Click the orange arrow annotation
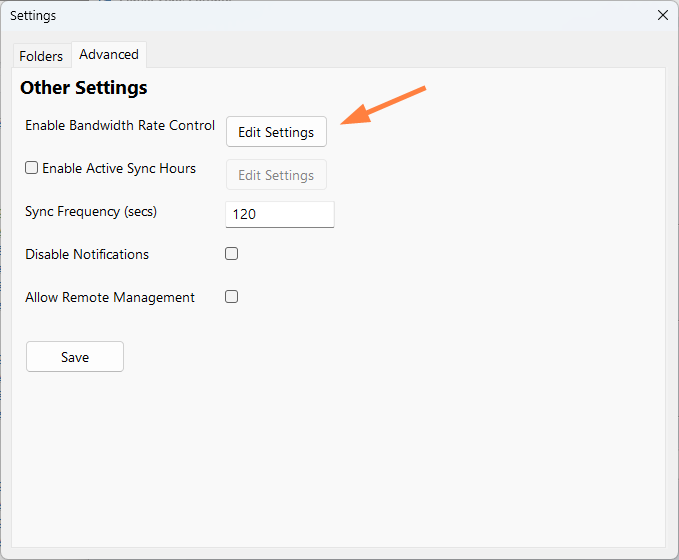 click(x=385, y=106)
